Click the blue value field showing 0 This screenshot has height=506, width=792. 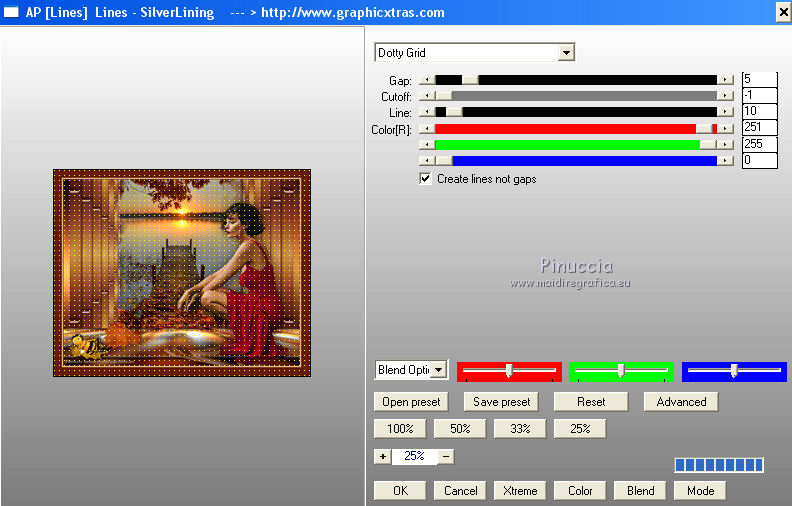[759, 161]
